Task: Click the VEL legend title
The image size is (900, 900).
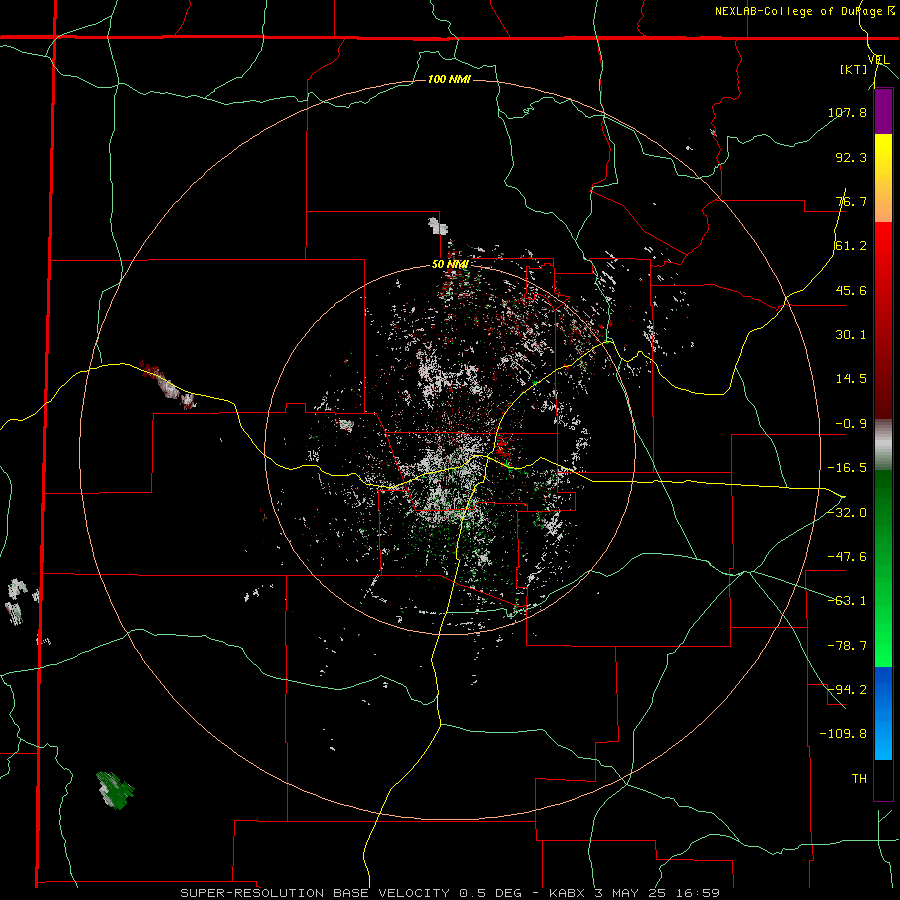Action: [879, 60]
